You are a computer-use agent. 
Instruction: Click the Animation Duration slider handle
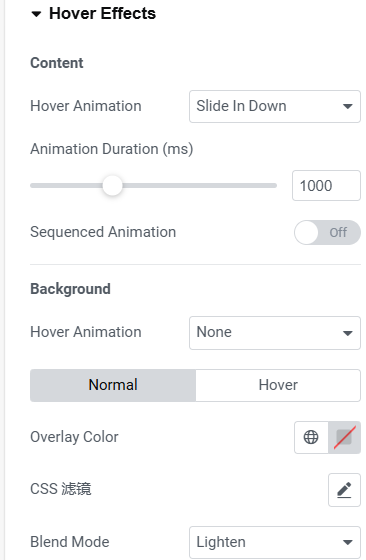pyautogui.click(x=112, y=185)
